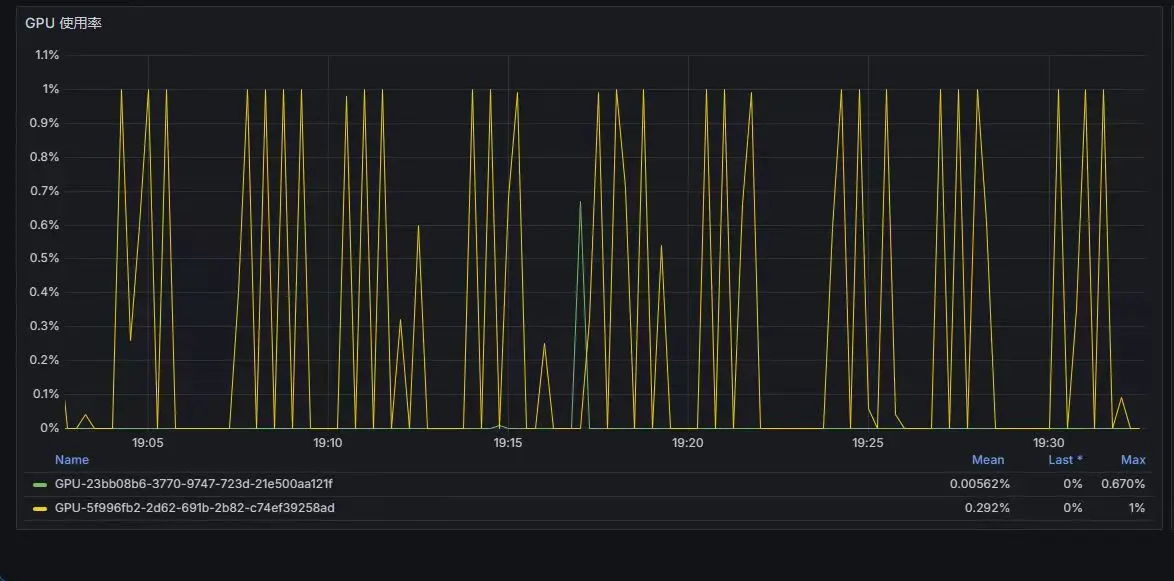
Task: Click the 19:30 time axis label
Action: pos(1048,443)
